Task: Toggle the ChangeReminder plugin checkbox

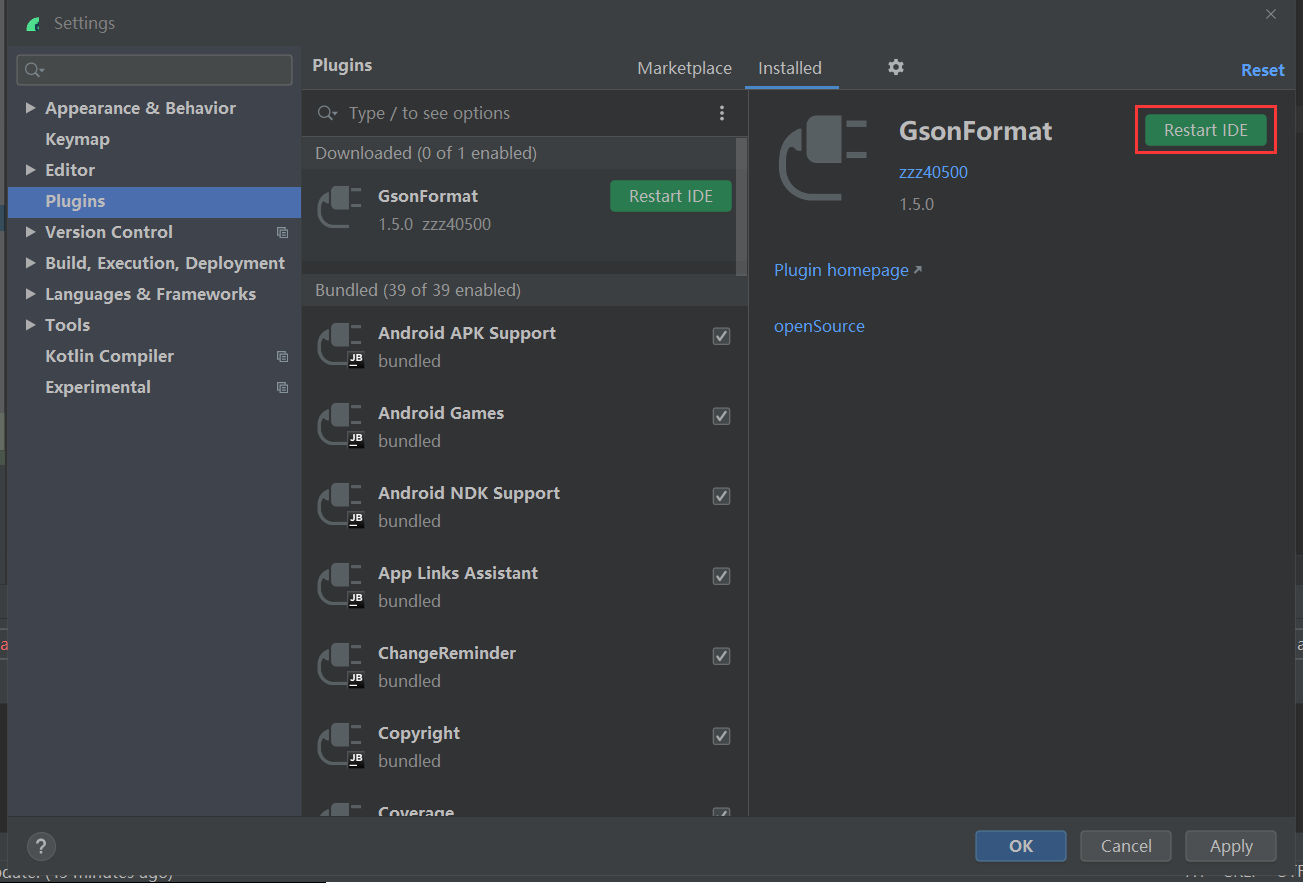Action: pos(721,656)
